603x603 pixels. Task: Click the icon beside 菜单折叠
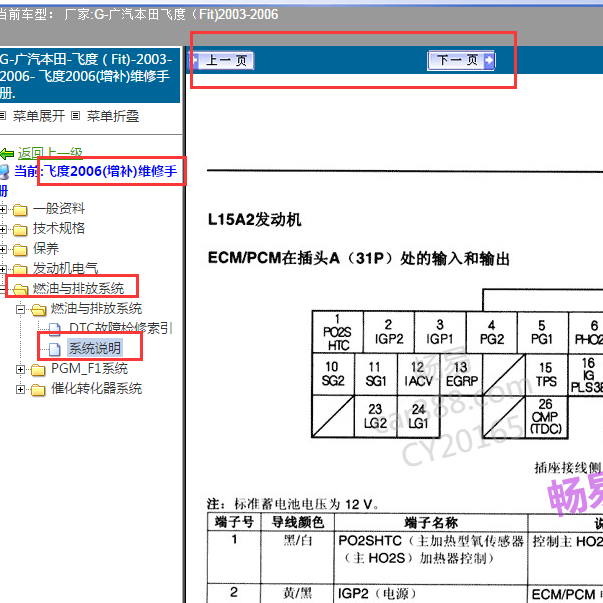coord(76,115)
